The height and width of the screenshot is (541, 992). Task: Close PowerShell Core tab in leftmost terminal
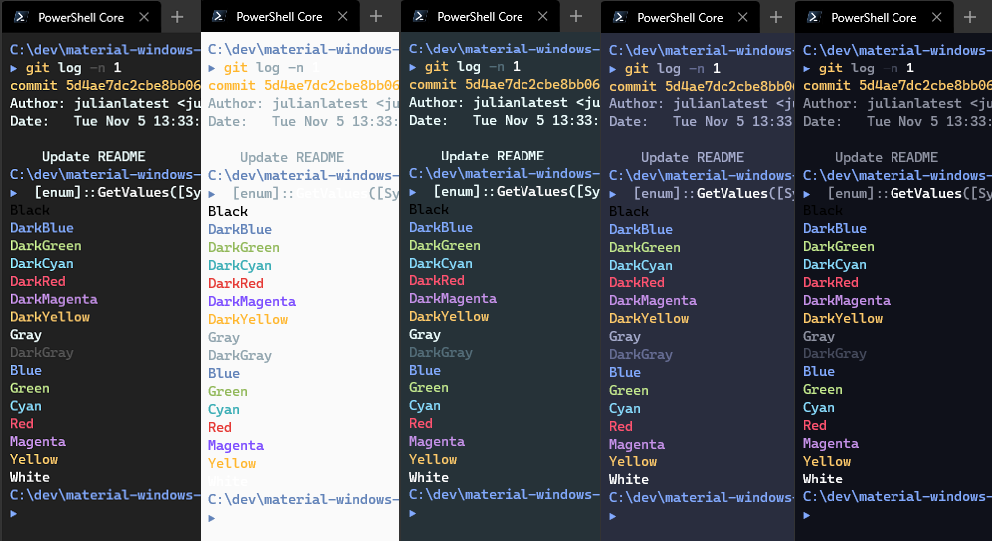coord(144,17)
